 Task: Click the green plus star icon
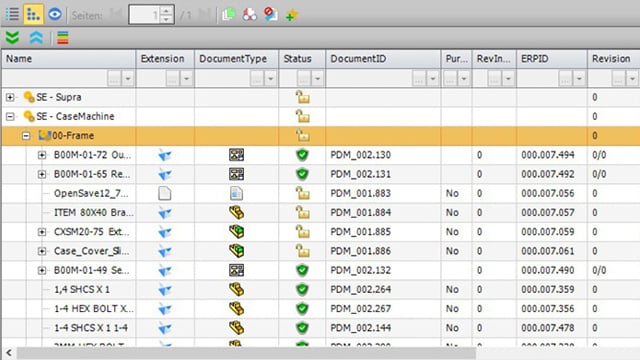coord(291,15)
